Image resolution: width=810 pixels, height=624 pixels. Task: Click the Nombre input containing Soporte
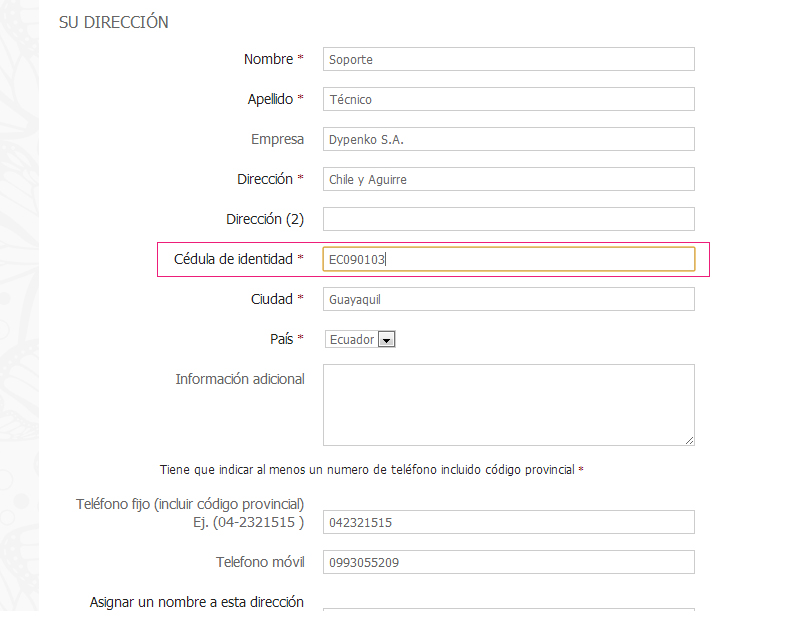pyautogui.click(x=508, y=59)
